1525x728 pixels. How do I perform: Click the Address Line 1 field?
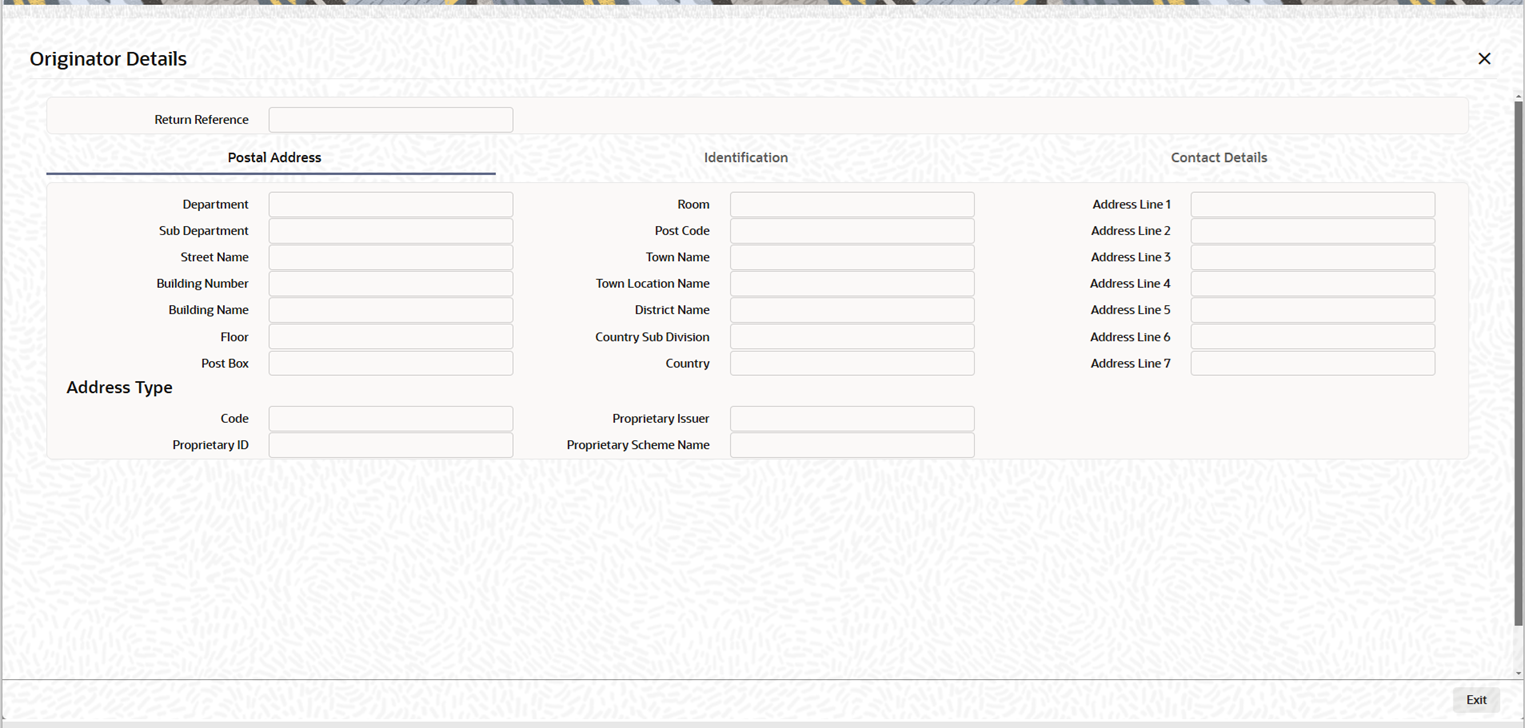click(1313, 205)
